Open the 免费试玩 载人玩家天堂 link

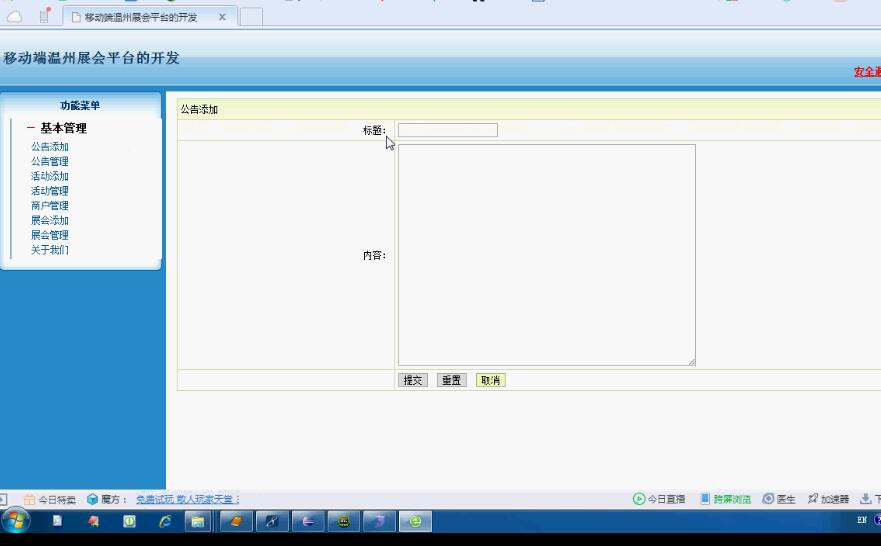point(188,499)
